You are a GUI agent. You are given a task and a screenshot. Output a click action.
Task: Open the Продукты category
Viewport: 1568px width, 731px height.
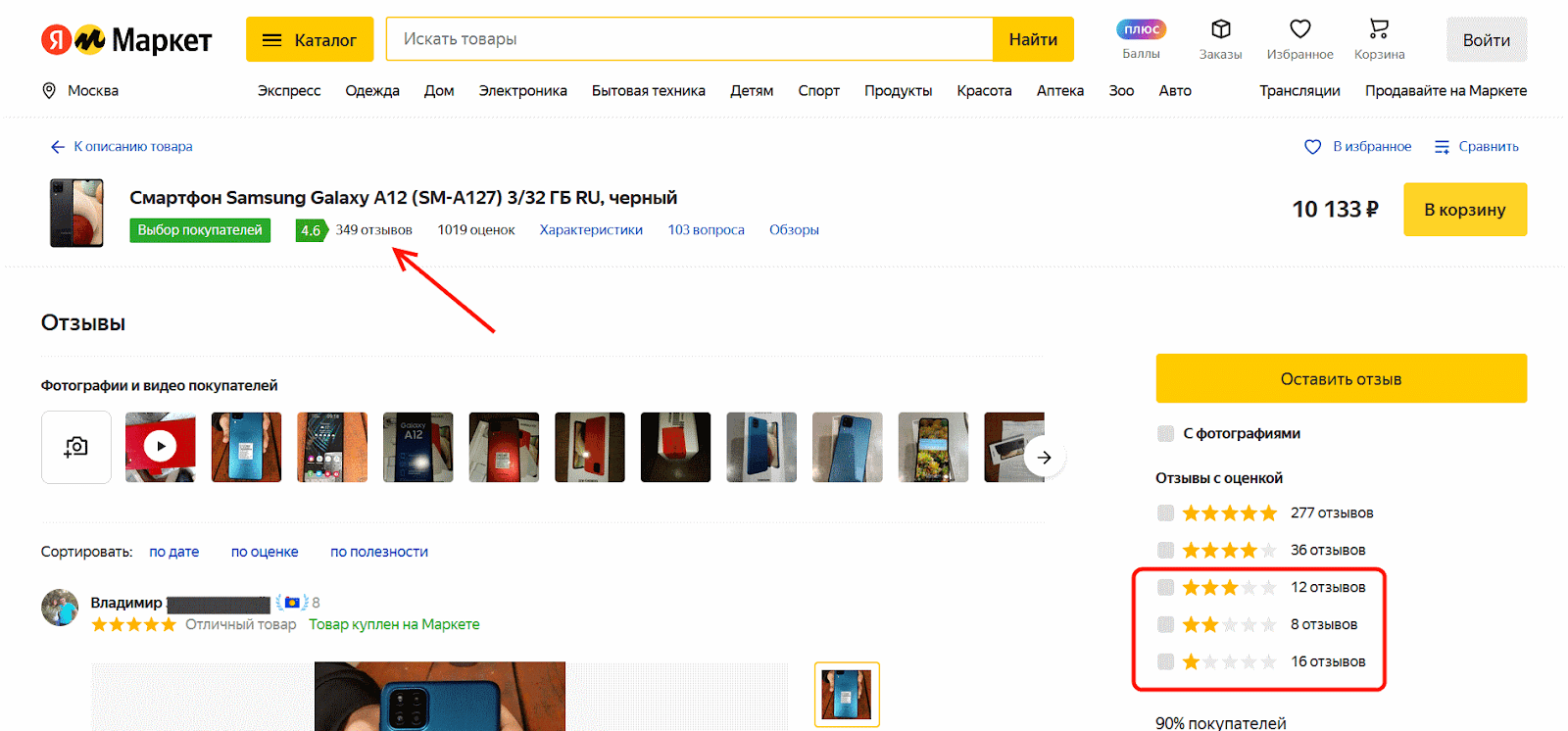click(899, 90)
